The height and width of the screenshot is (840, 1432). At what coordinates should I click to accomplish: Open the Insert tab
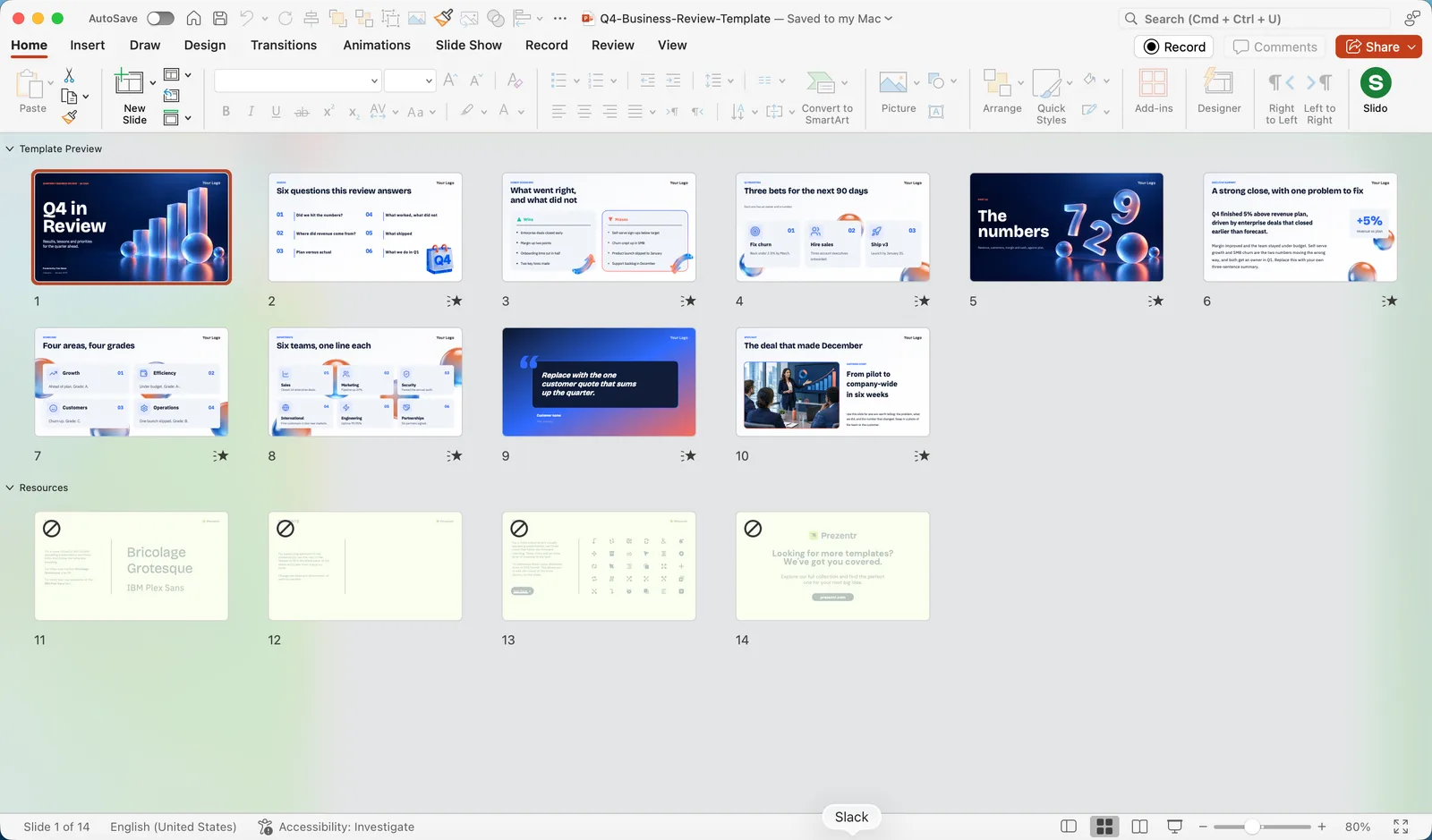88,45
